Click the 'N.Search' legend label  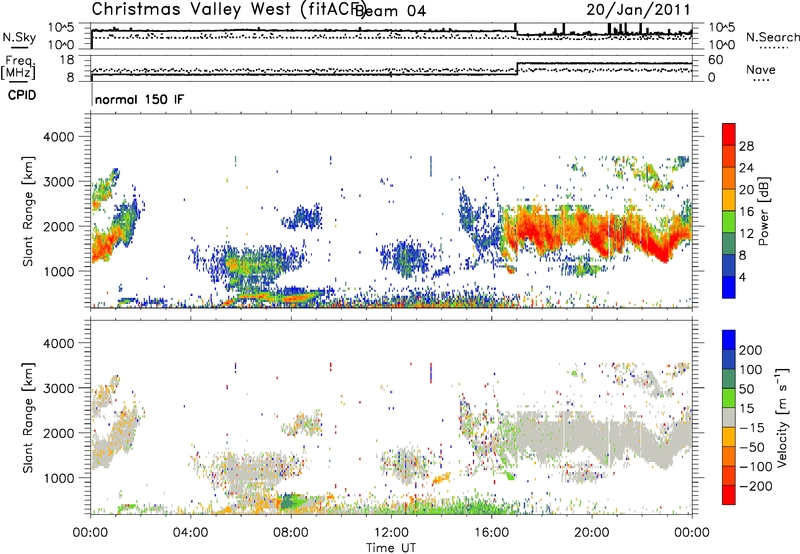[772, 37]
